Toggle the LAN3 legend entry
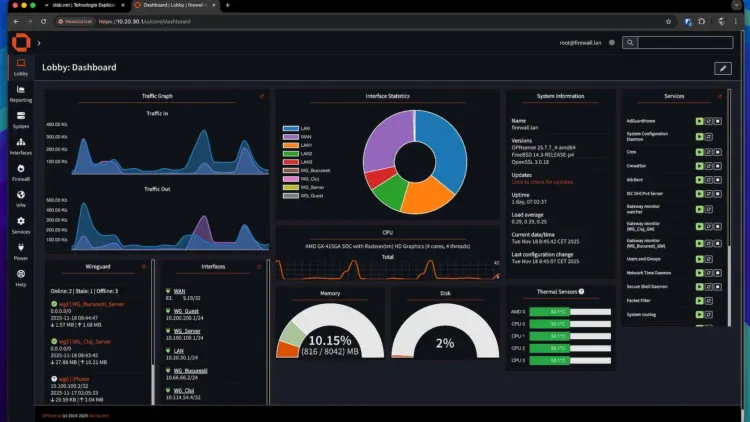This screenshot has height=422, width=750. (297, 162)
